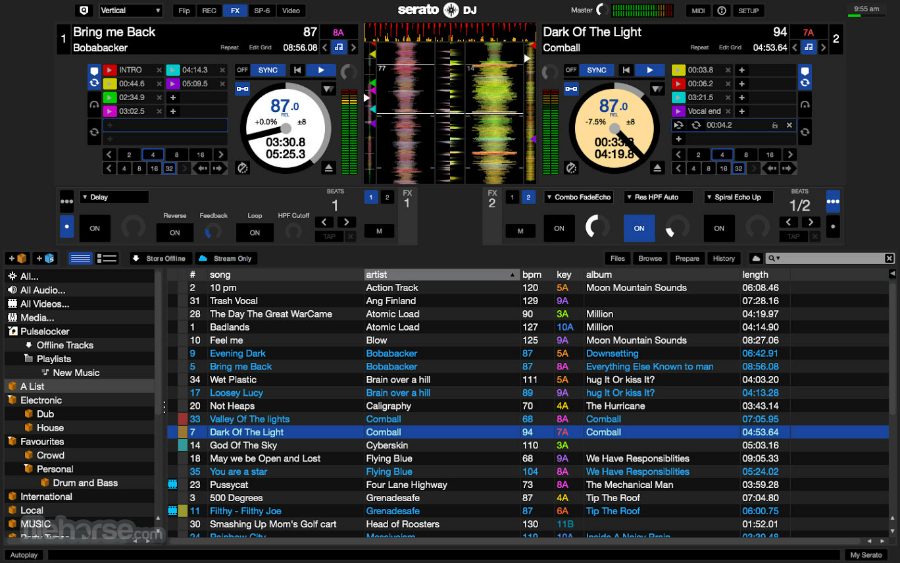Toggle the Delay effect ON button
900x563 pixels.
tap(95, 228)
